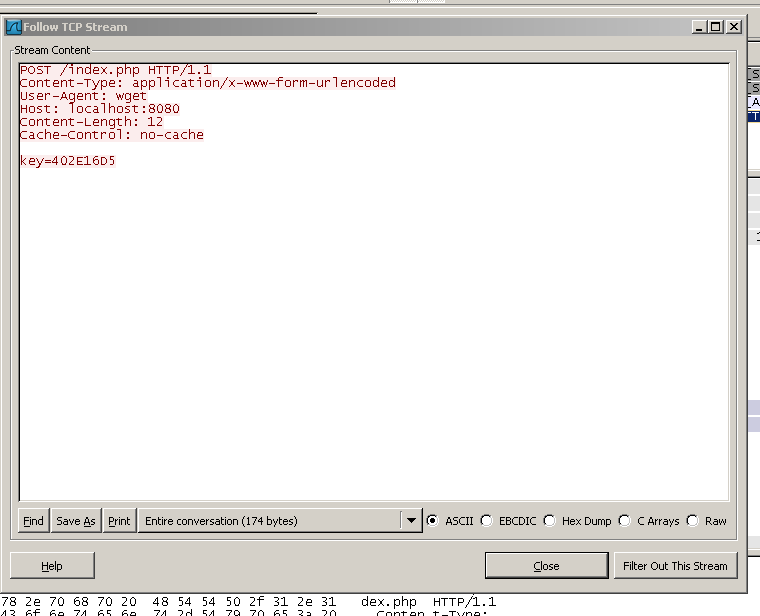Print the stream content
Image resolution: width=760 pixels, height=616 pixels.
click(x=119, y=521)
